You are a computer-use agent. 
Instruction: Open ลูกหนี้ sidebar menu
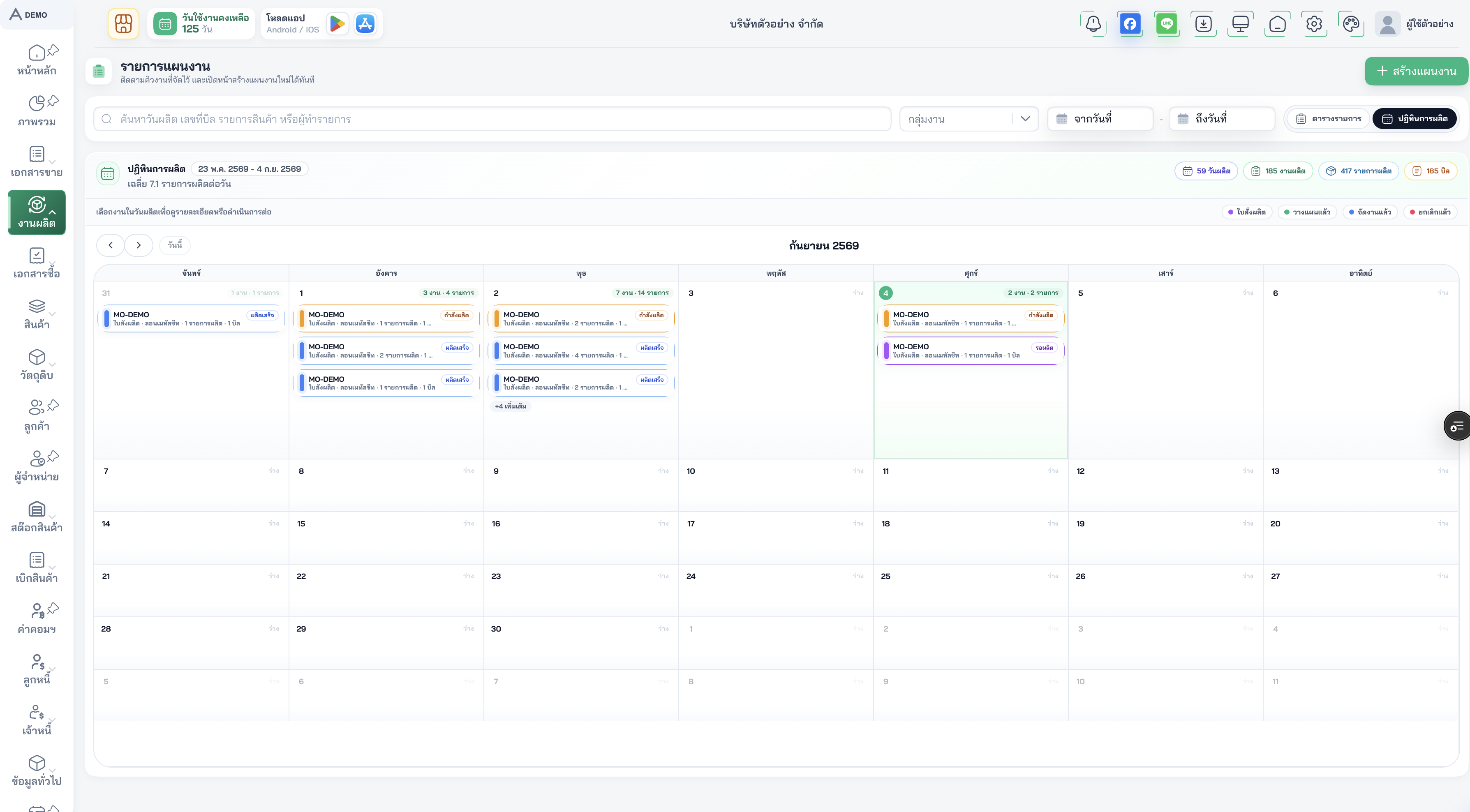[37, 669]
